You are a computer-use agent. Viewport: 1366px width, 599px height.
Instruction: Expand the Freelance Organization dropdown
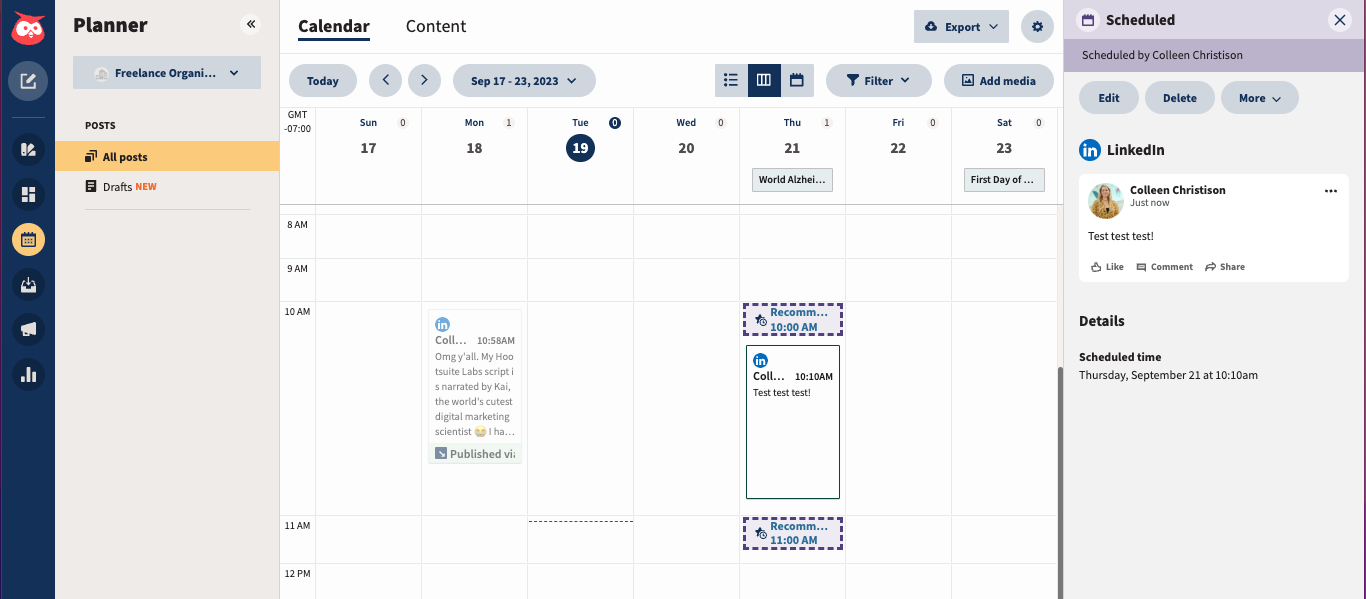167,73
